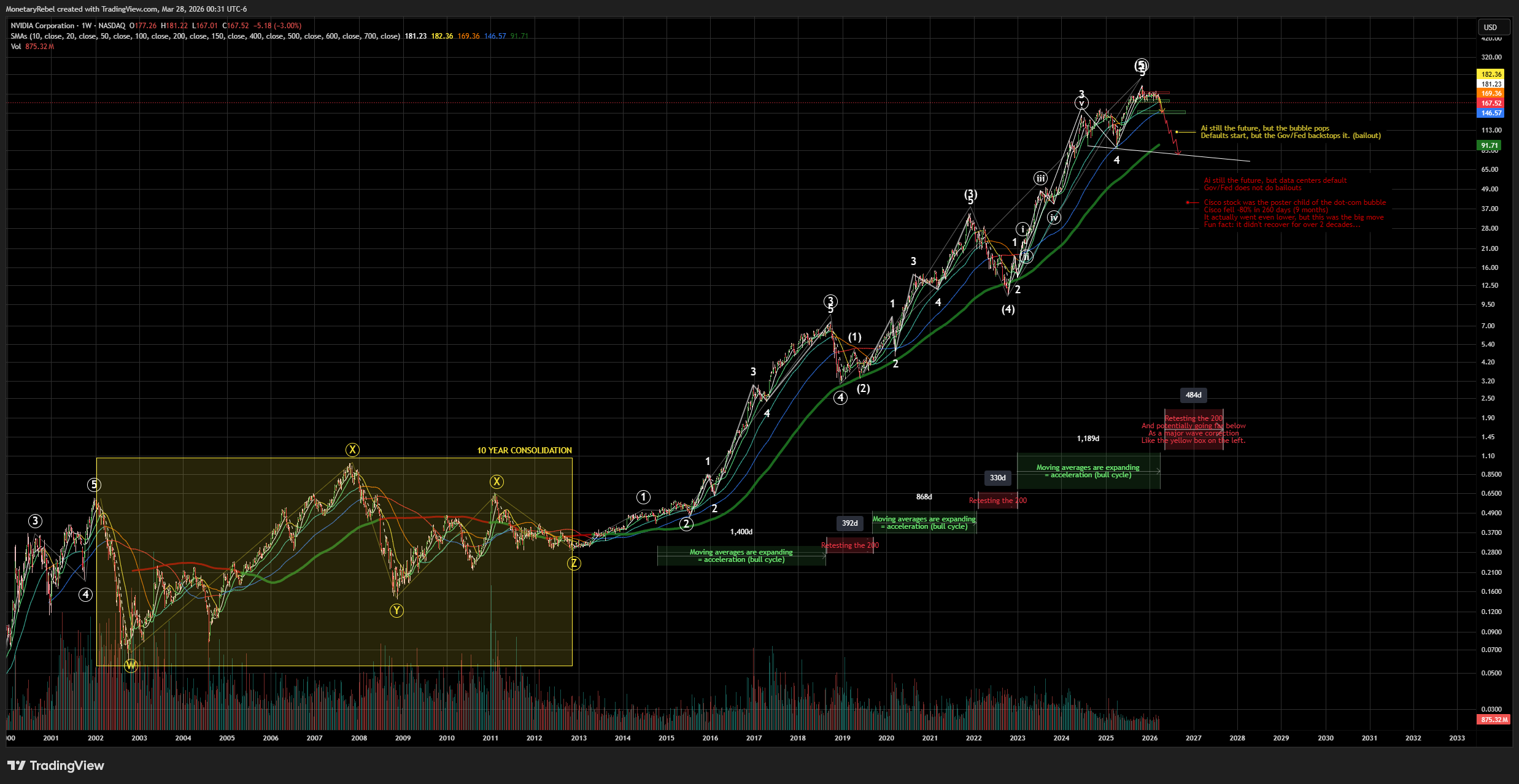
Task: Click the 392d duration tag
Action: pyautogui.click(x=849, y=523)
